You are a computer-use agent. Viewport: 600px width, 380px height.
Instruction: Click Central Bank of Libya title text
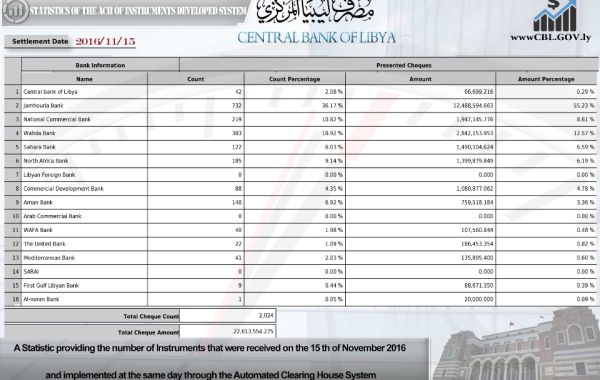click(316, 38)
